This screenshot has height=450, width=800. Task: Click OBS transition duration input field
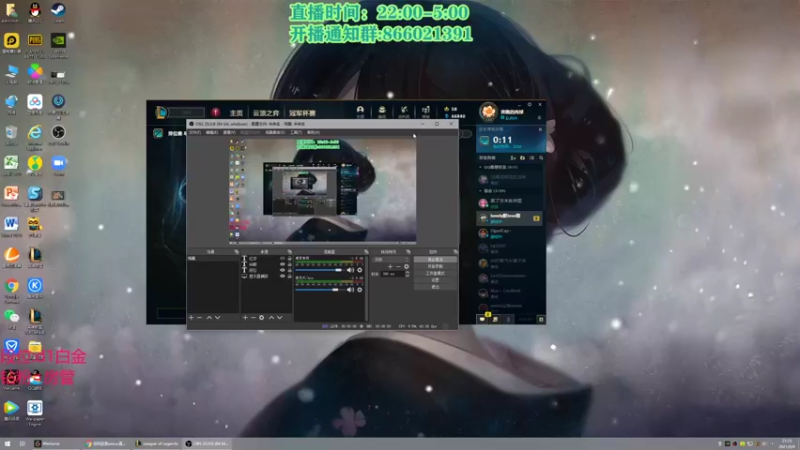(392, 274)
